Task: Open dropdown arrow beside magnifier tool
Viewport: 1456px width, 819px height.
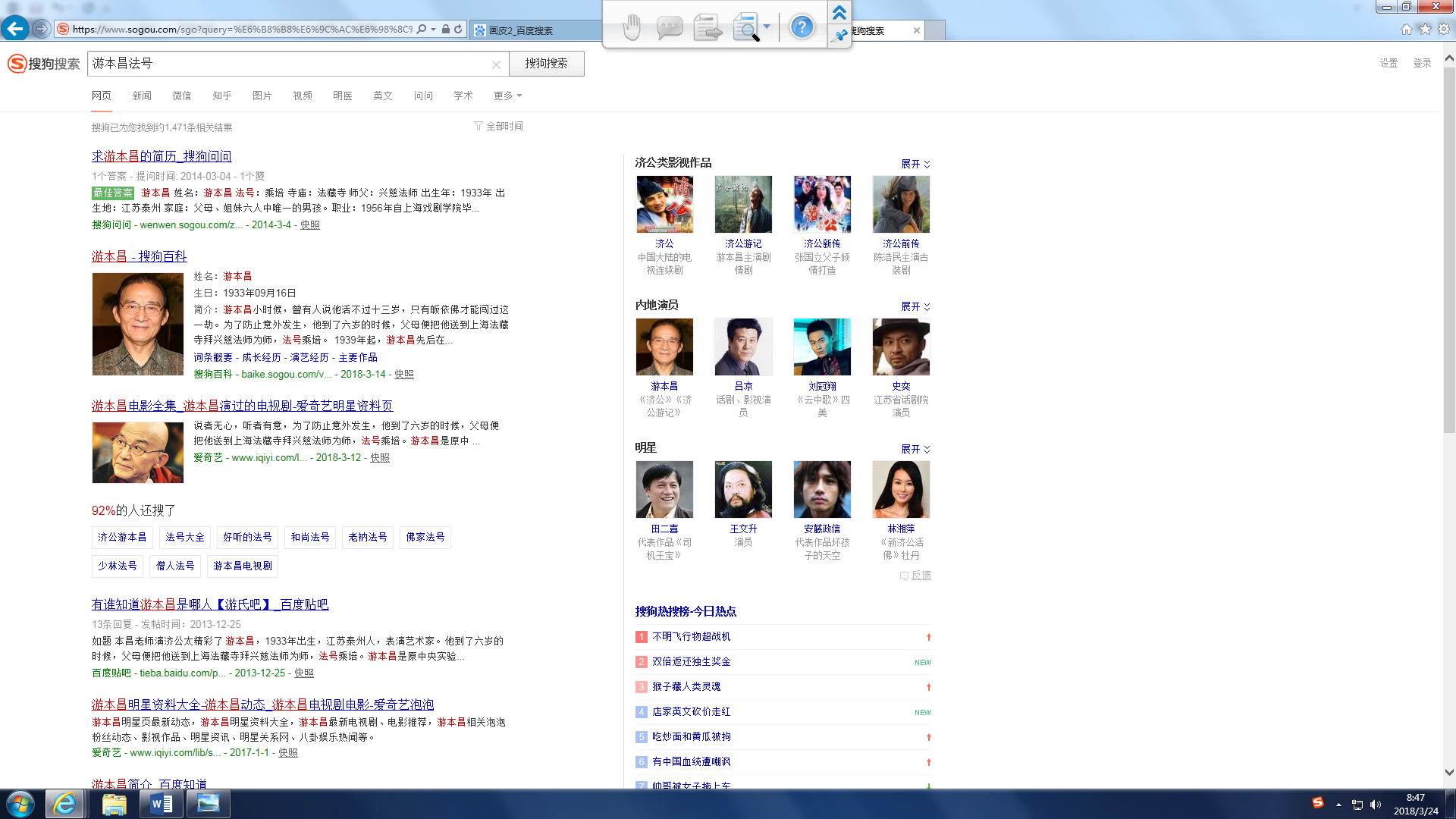Action: point(767,27)
